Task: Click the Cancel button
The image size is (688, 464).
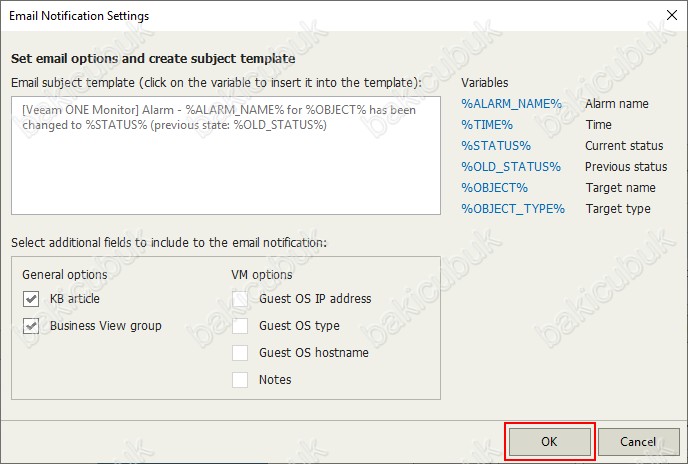Action: click(x=638, y=442)
